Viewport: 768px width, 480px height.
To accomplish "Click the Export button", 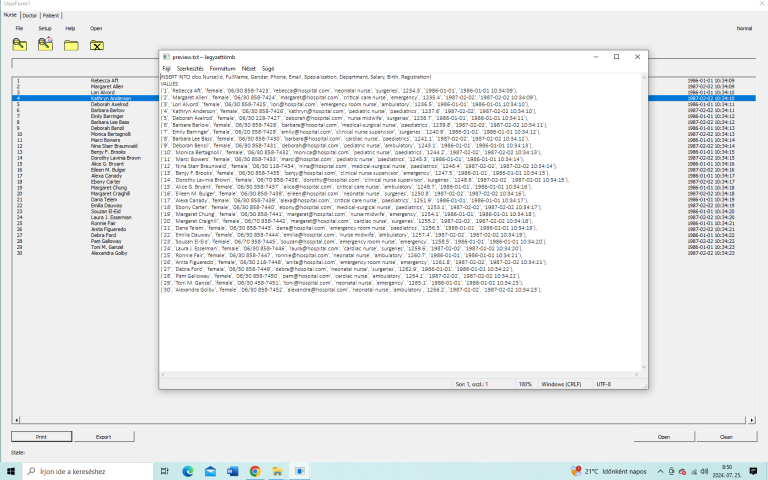I will click(x=103, y=437).
